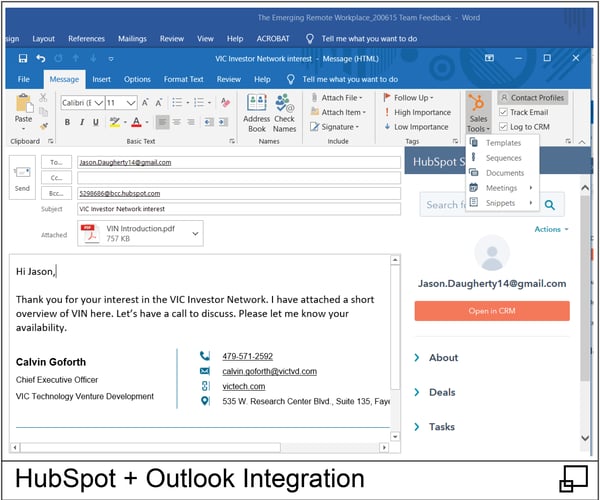Toggle Italic formatting
This screenshot has height=500, width=600.
point(82,122)
